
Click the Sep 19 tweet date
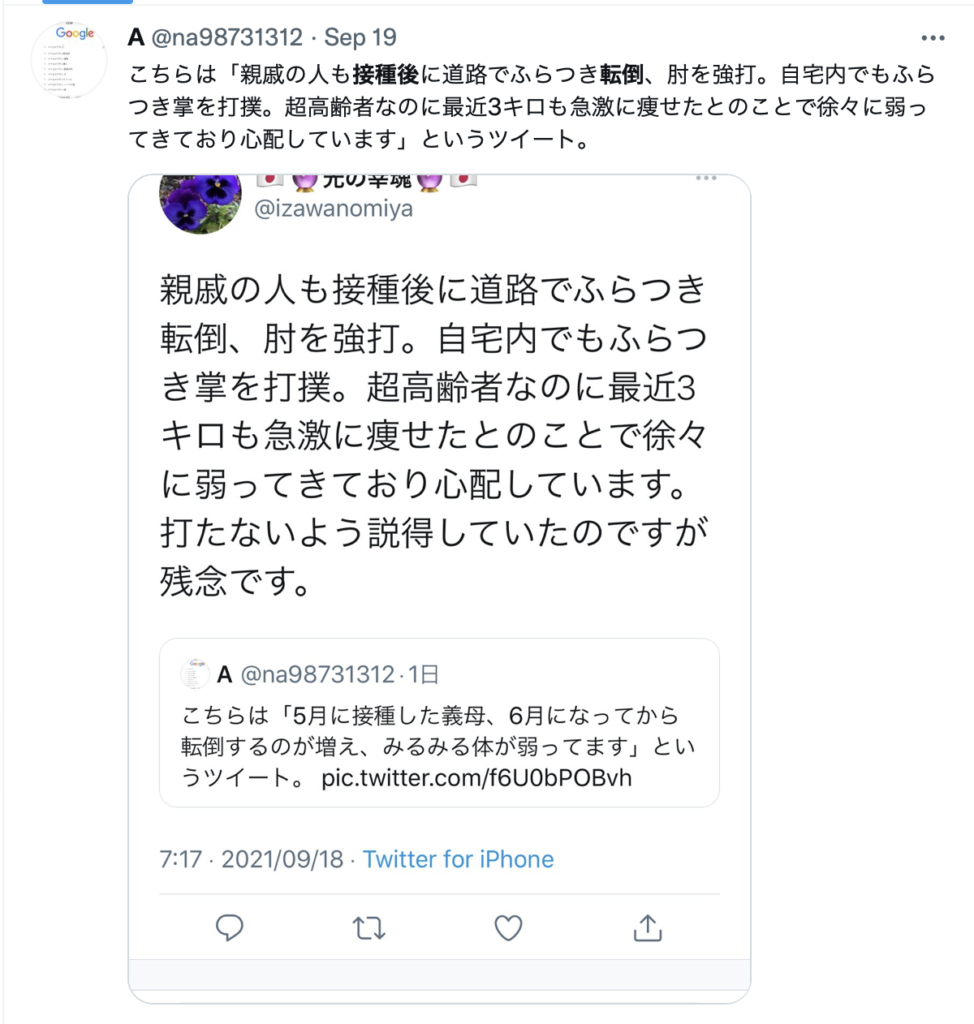[x=360, y=37]
